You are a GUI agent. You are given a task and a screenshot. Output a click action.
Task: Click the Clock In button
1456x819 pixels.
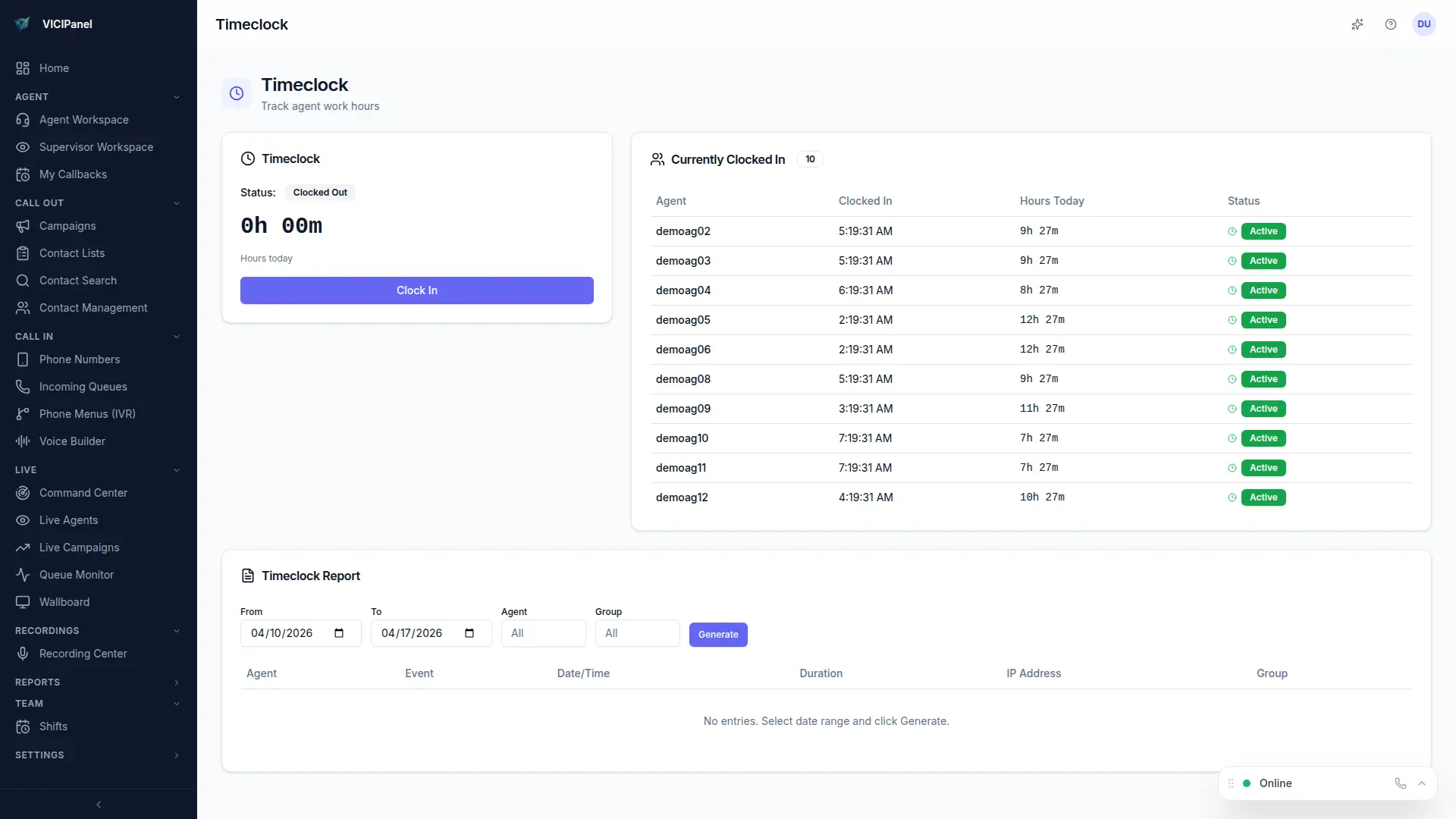click(416, 290)
